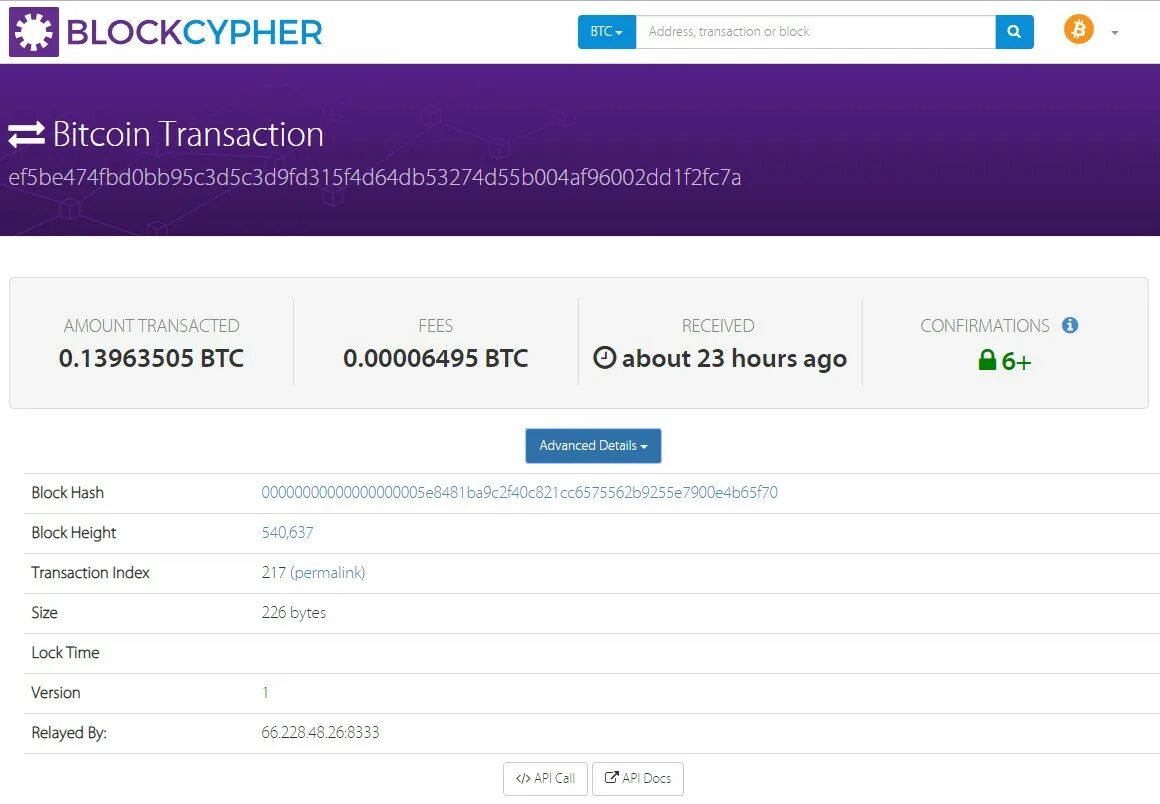This screenshot has width=1160, height=804.
Task: Click the confirmations info icon
Action: (x=1070, y=325)
